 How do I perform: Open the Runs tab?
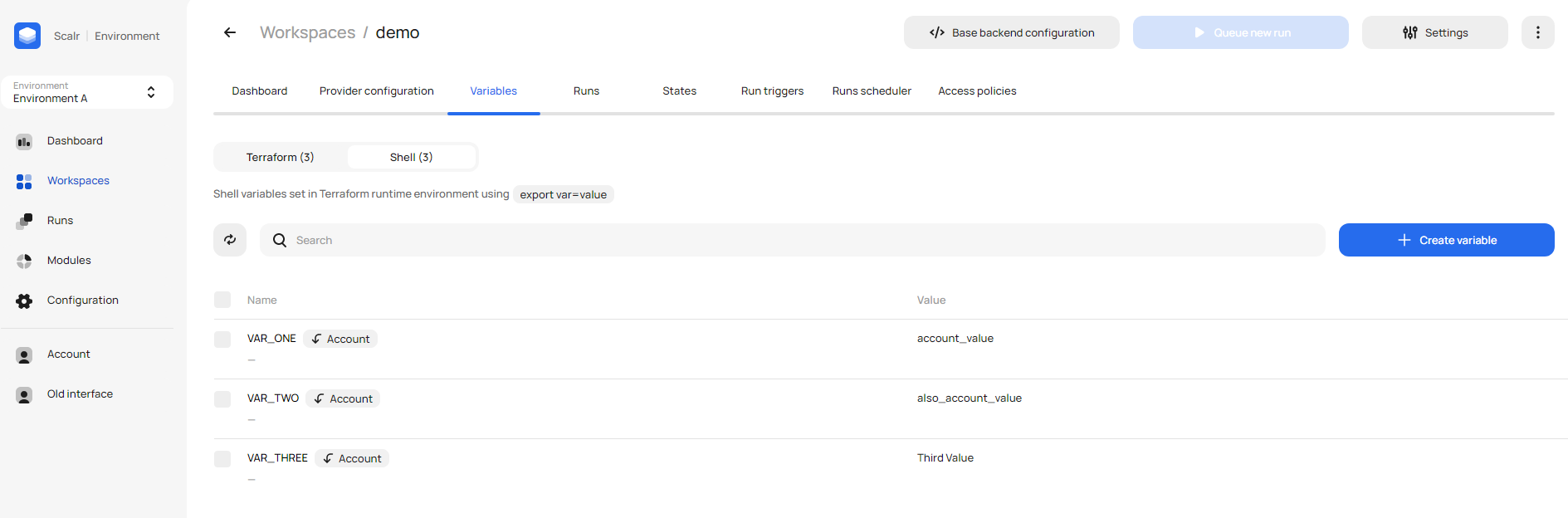(x=587, y=91)
